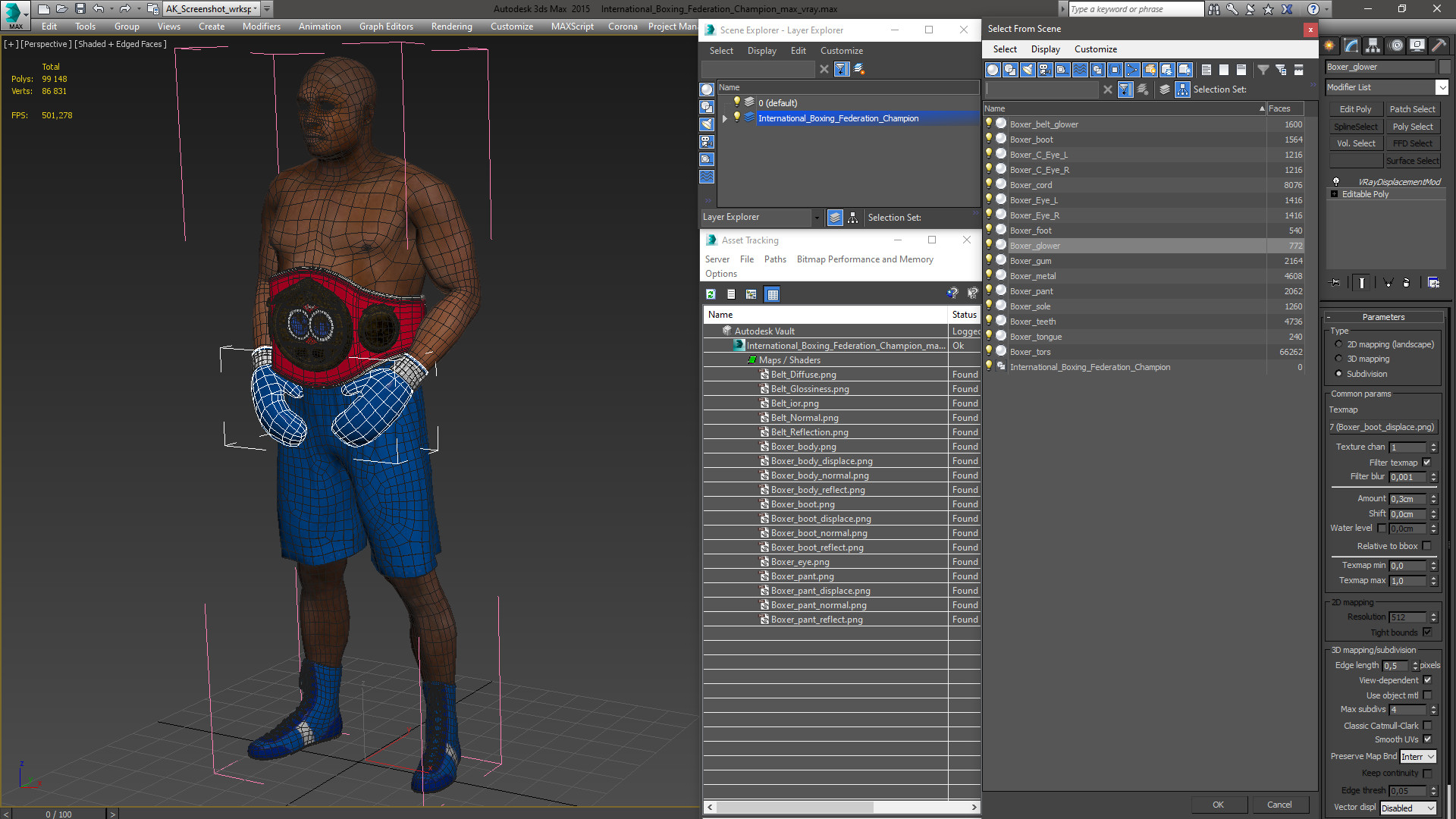Image resolution: width=1456 pixels, height=819 pixels.
Task: Expand International_Boxing_Federation_Champion layer in Scene Explorer
Action: [725, 118]
